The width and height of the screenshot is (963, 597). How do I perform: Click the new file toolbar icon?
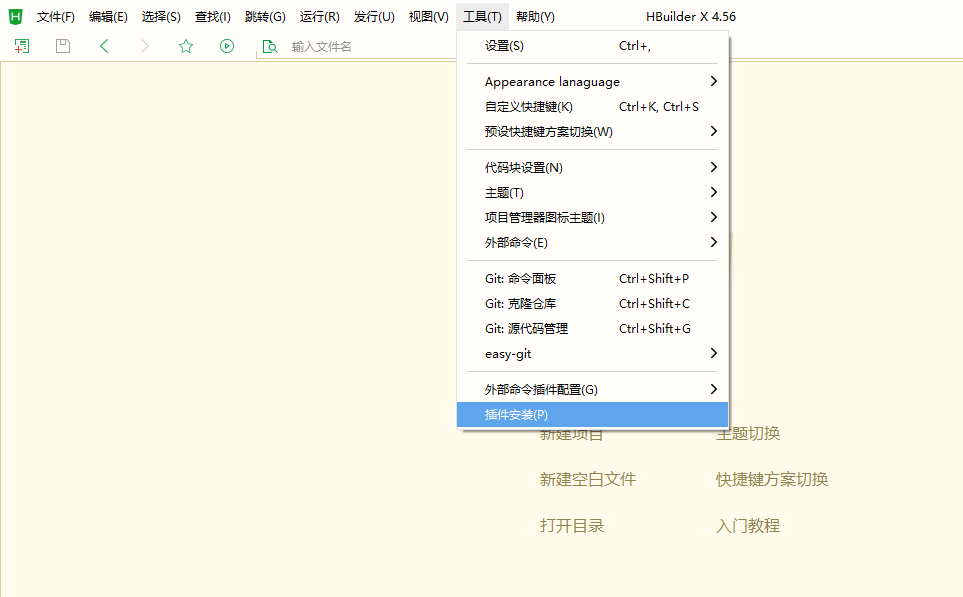pos(22,46)
